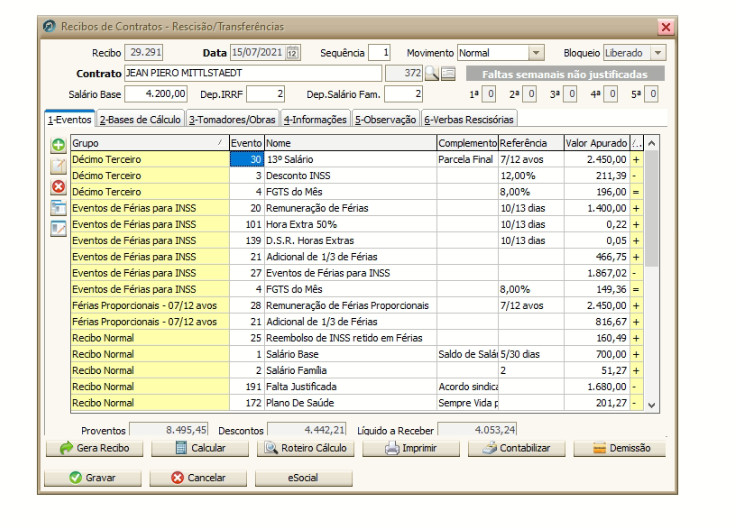737x529 pixels.
Task: Click the Contrato name field
Action: click(x=253, y=73)
